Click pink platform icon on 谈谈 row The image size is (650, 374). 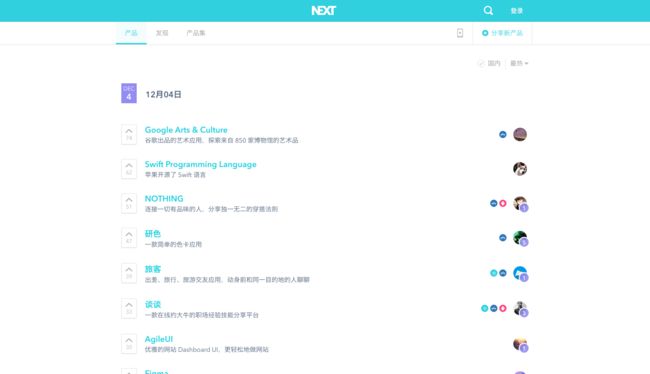click(x=502, y=308)
